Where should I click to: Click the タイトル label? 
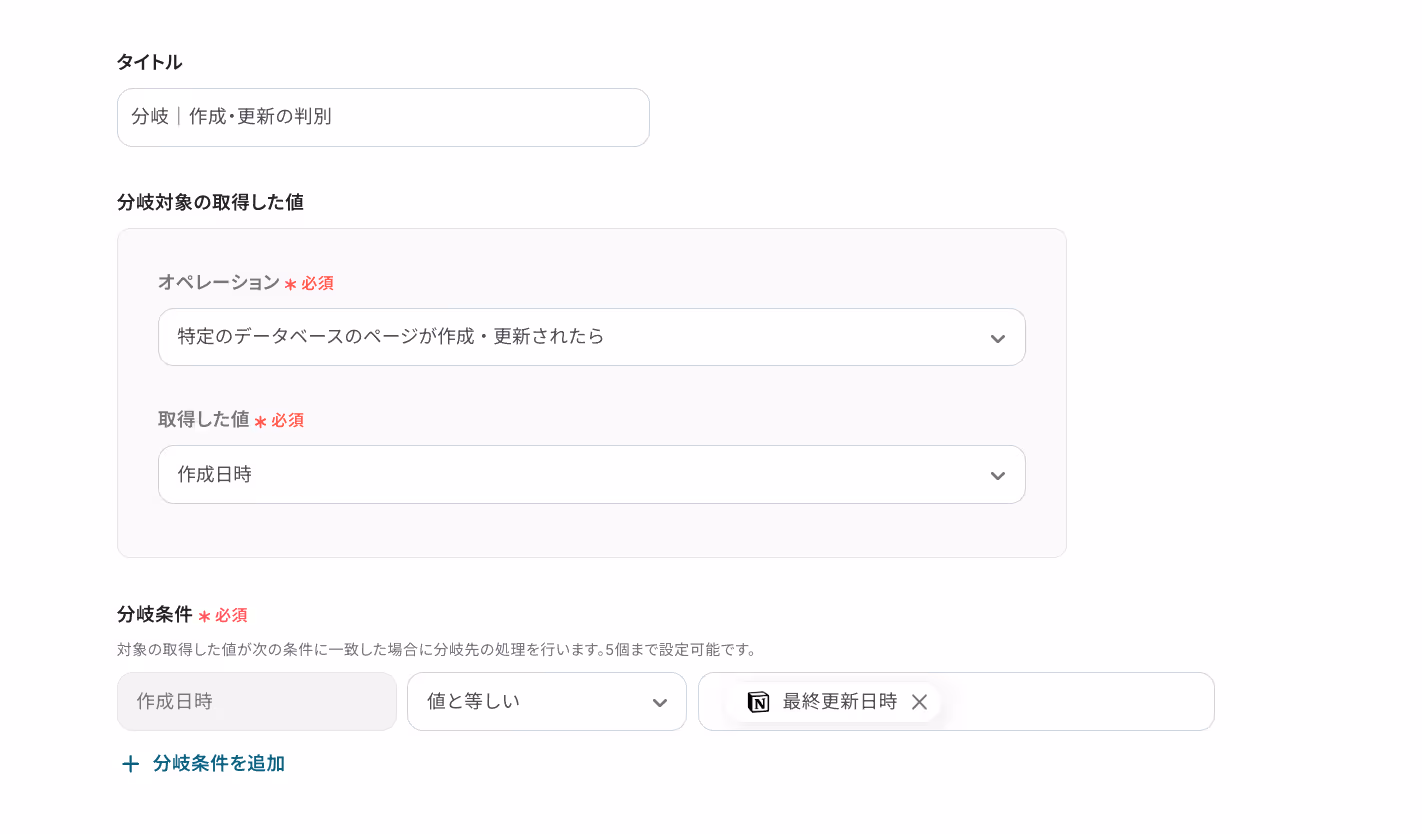[x=149, y=62]
